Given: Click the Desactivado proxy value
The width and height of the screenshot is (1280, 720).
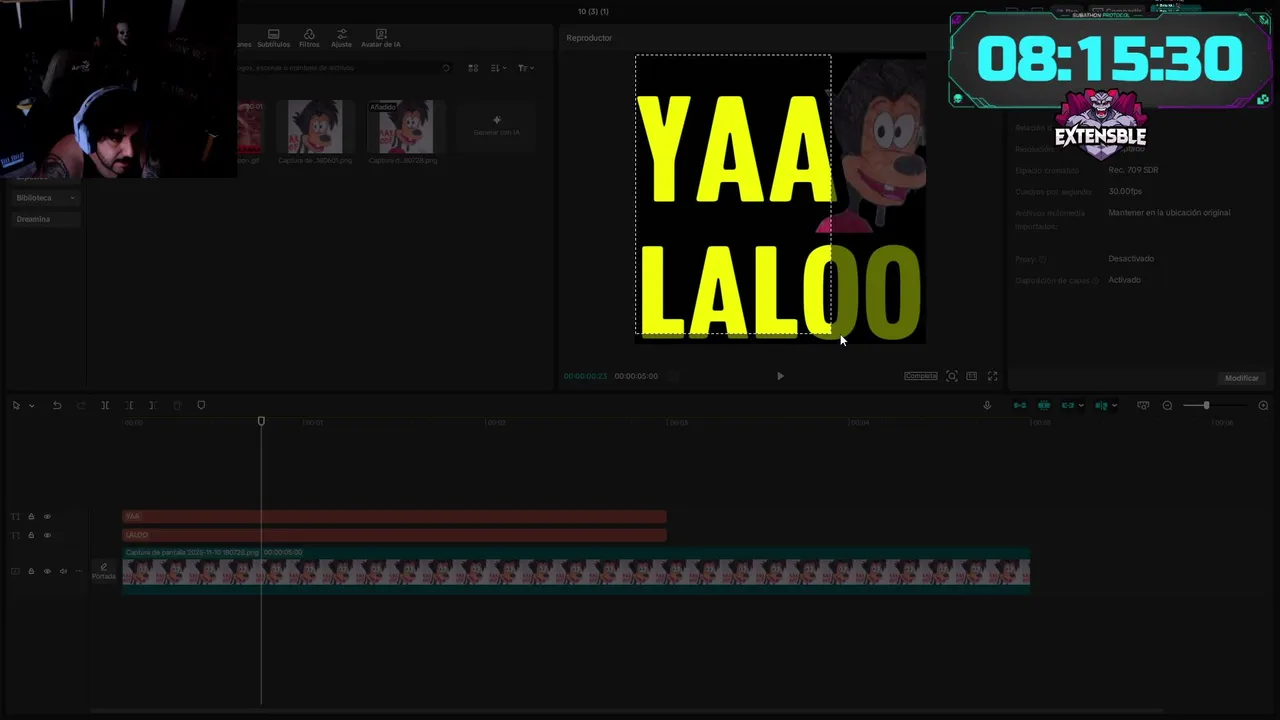Looking at the screenshot, I should tap(1131, 259).
